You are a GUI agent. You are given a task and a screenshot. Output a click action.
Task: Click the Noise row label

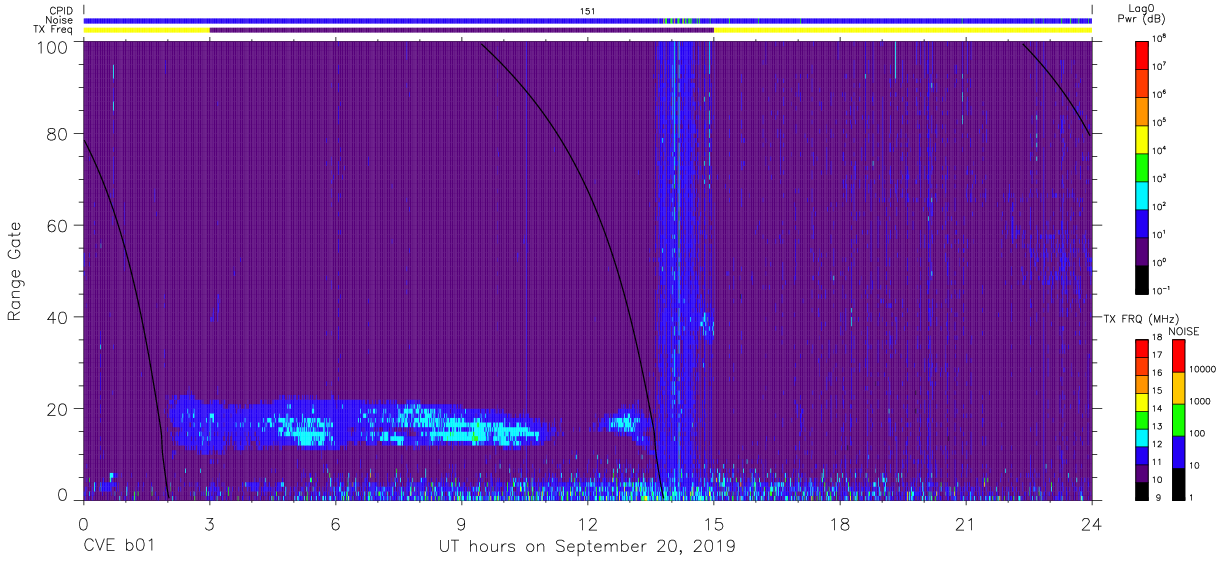[x=59, y=20]
